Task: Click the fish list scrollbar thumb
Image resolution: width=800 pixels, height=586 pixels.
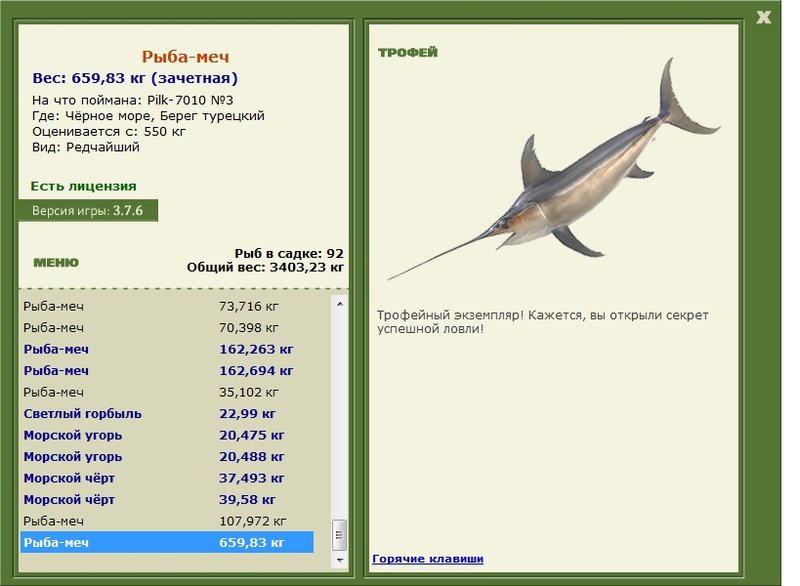Action: (x=340, y=535)
